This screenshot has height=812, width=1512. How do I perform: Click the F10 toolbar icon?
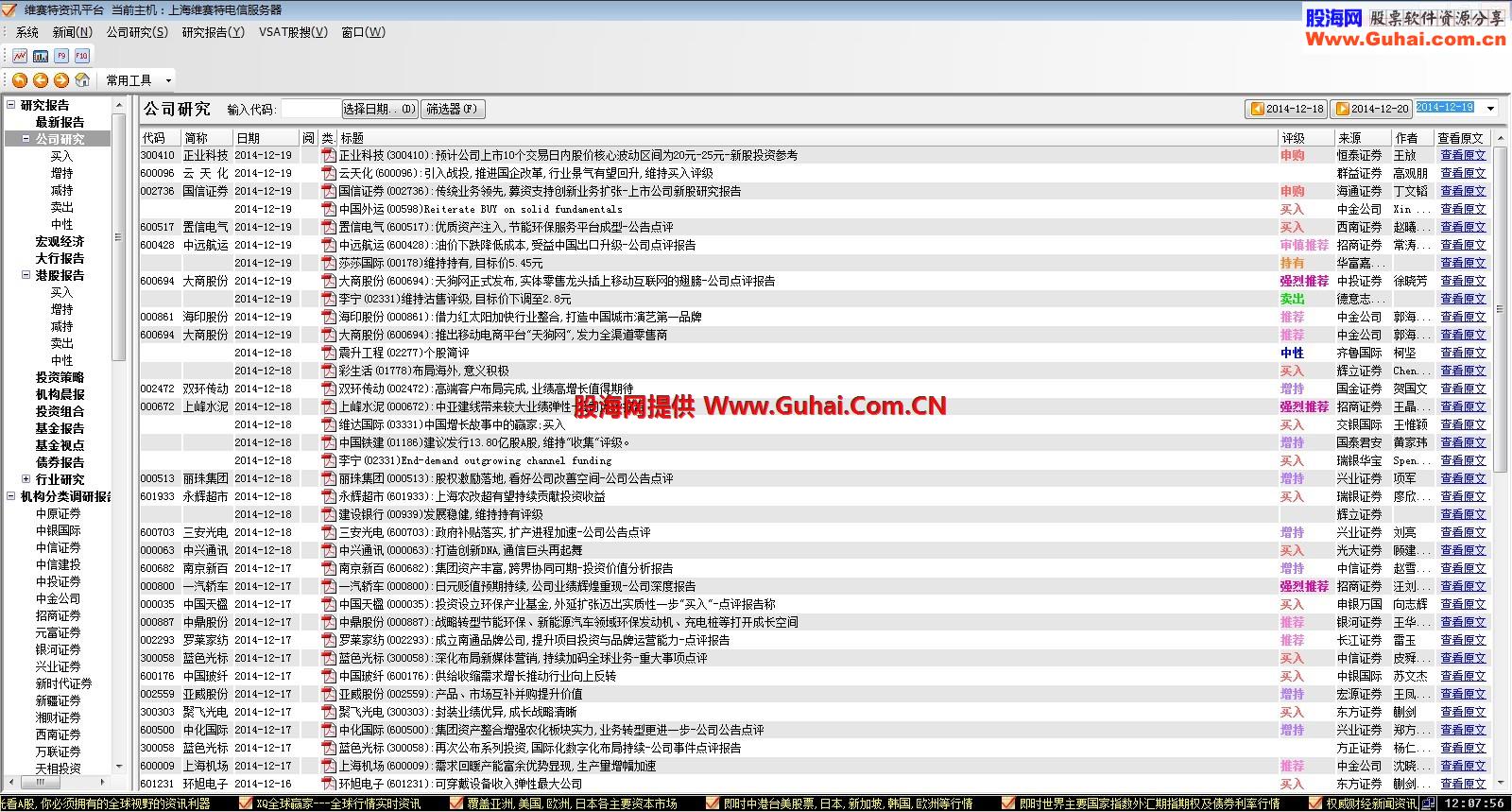(x=82, y=56)
